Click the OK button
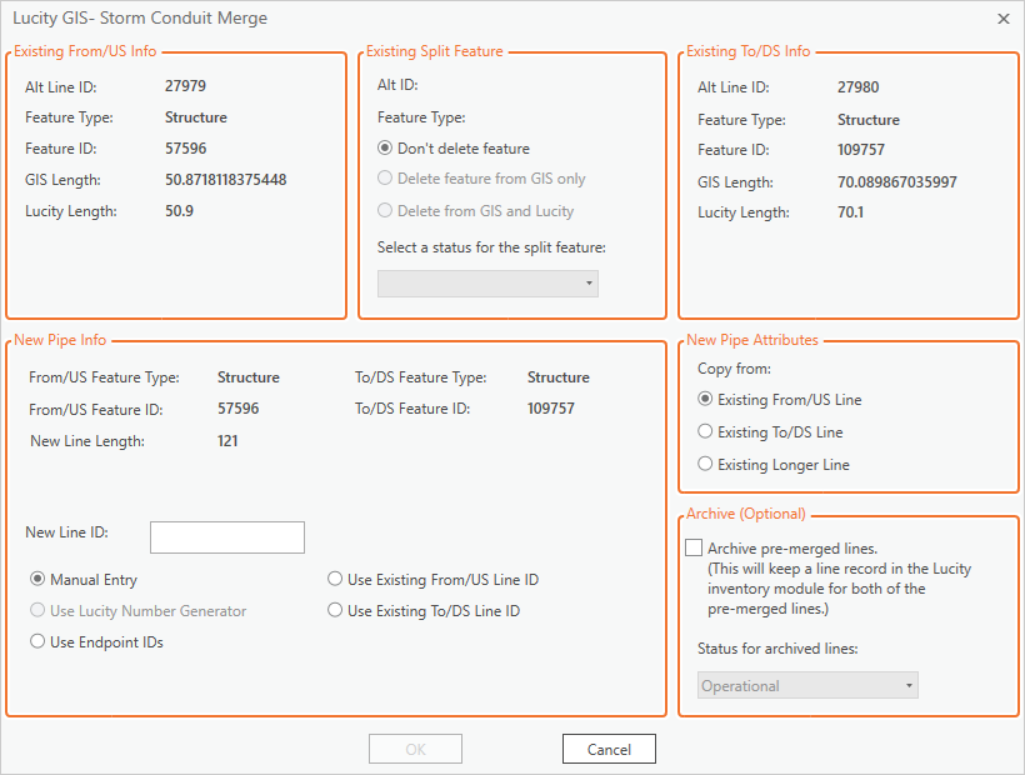This screenshot has width=1025, height=775. 416,749
